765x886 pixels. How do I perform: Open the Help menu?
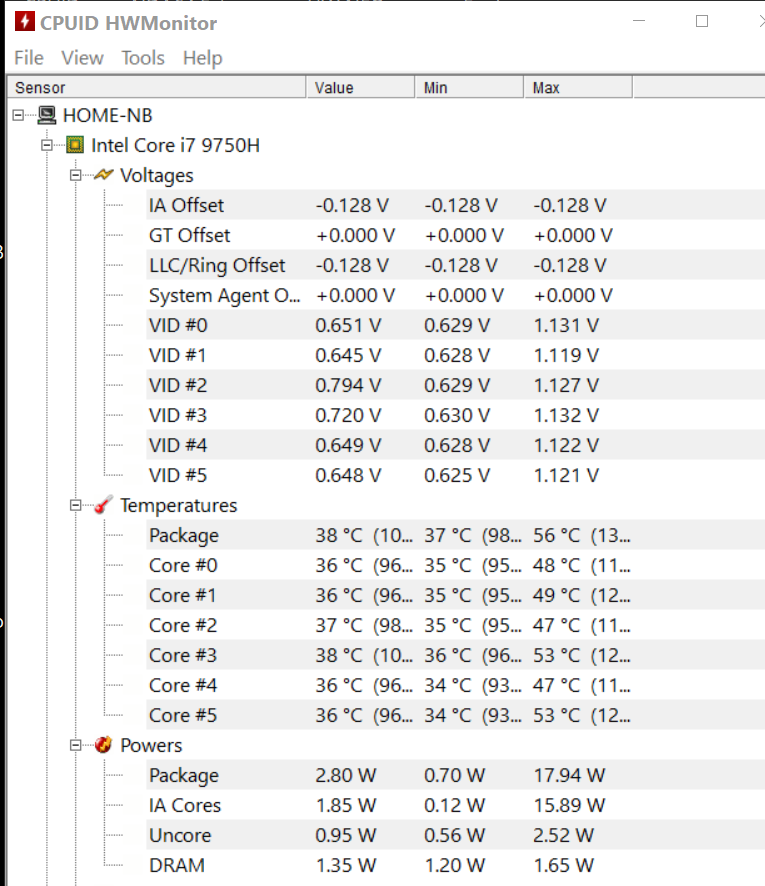tap(202, 58)
